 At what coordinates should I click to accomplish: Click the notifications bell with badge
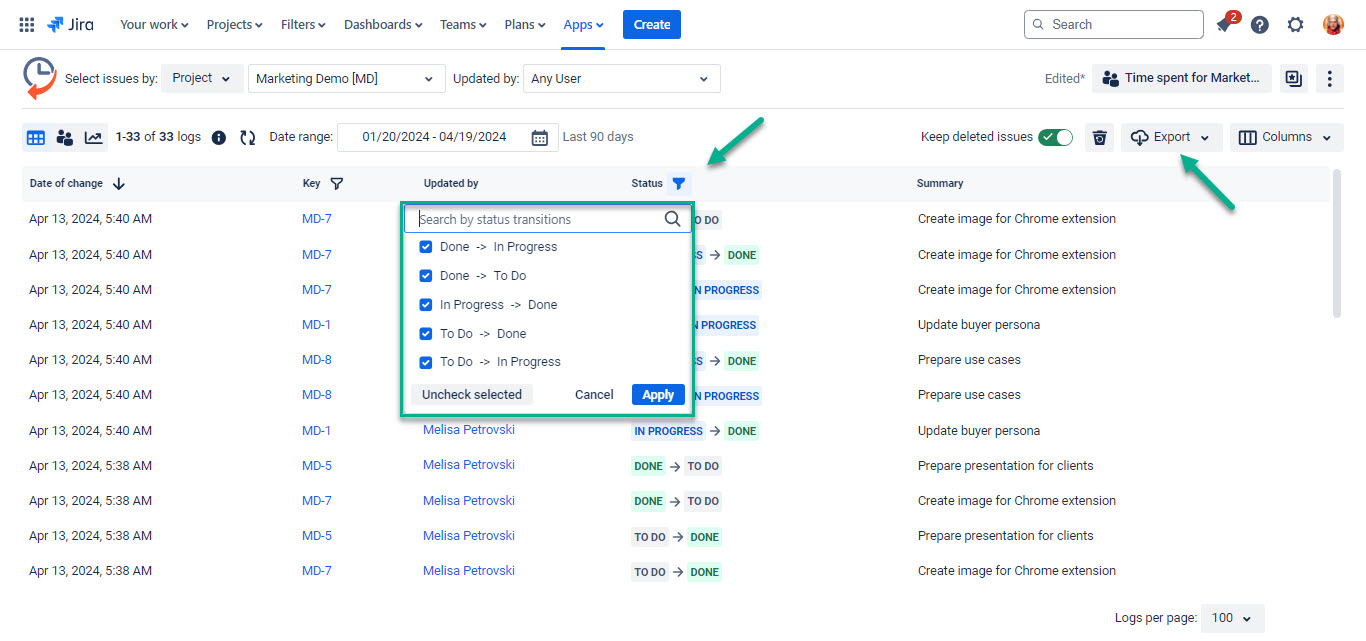coord(1224,24)
